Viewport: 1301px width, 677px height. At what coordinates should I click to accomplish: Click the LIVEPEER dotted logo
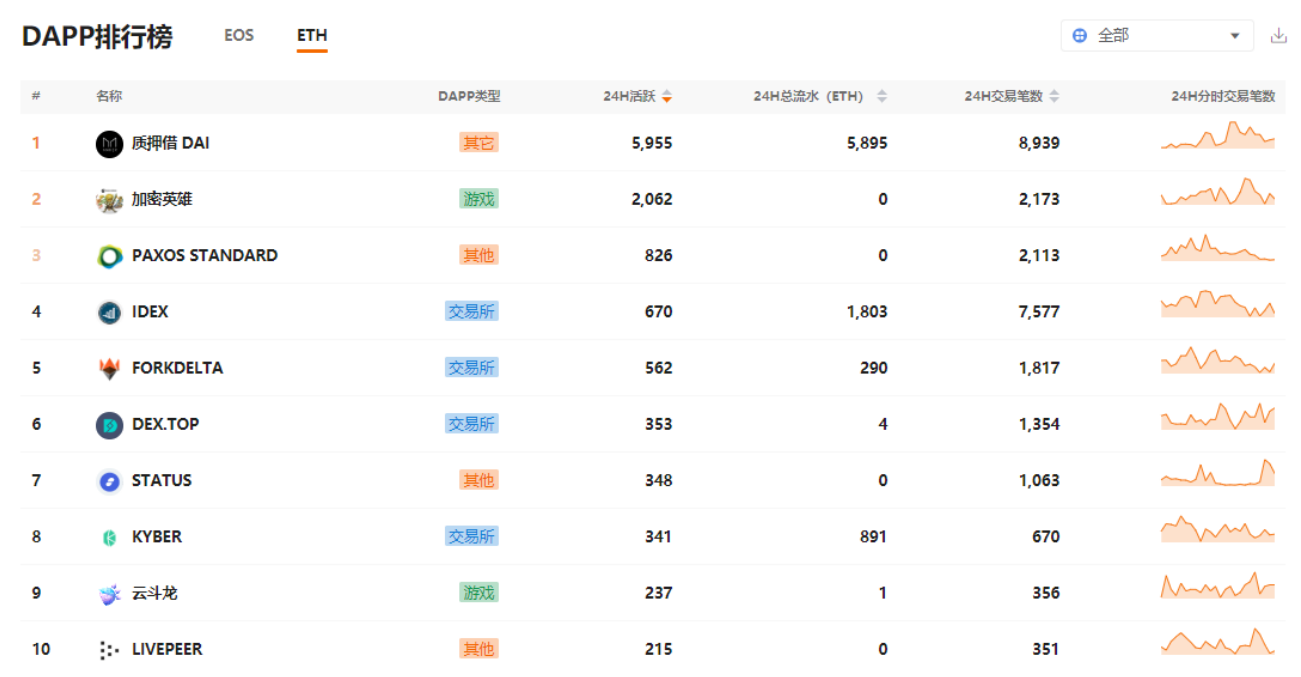pos(109,650)
